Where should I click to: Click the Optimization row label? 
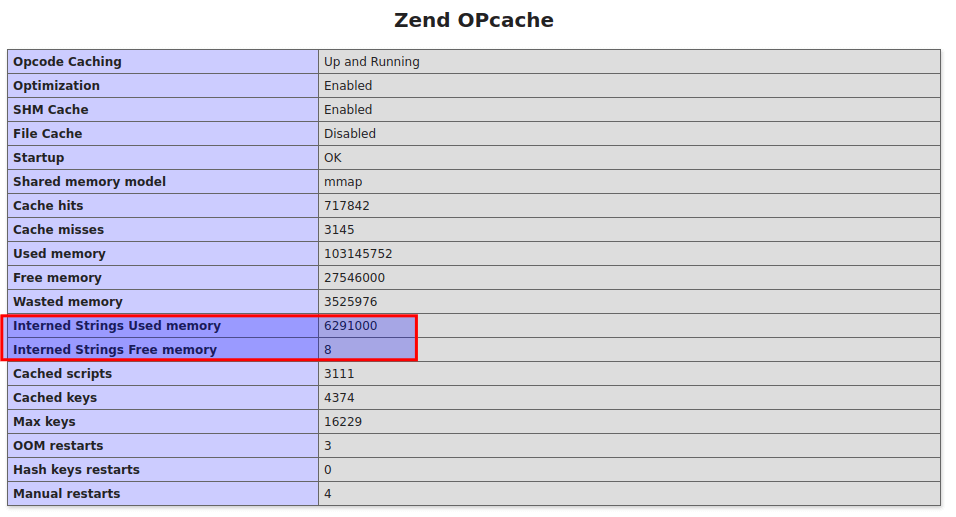click(56, 86)
